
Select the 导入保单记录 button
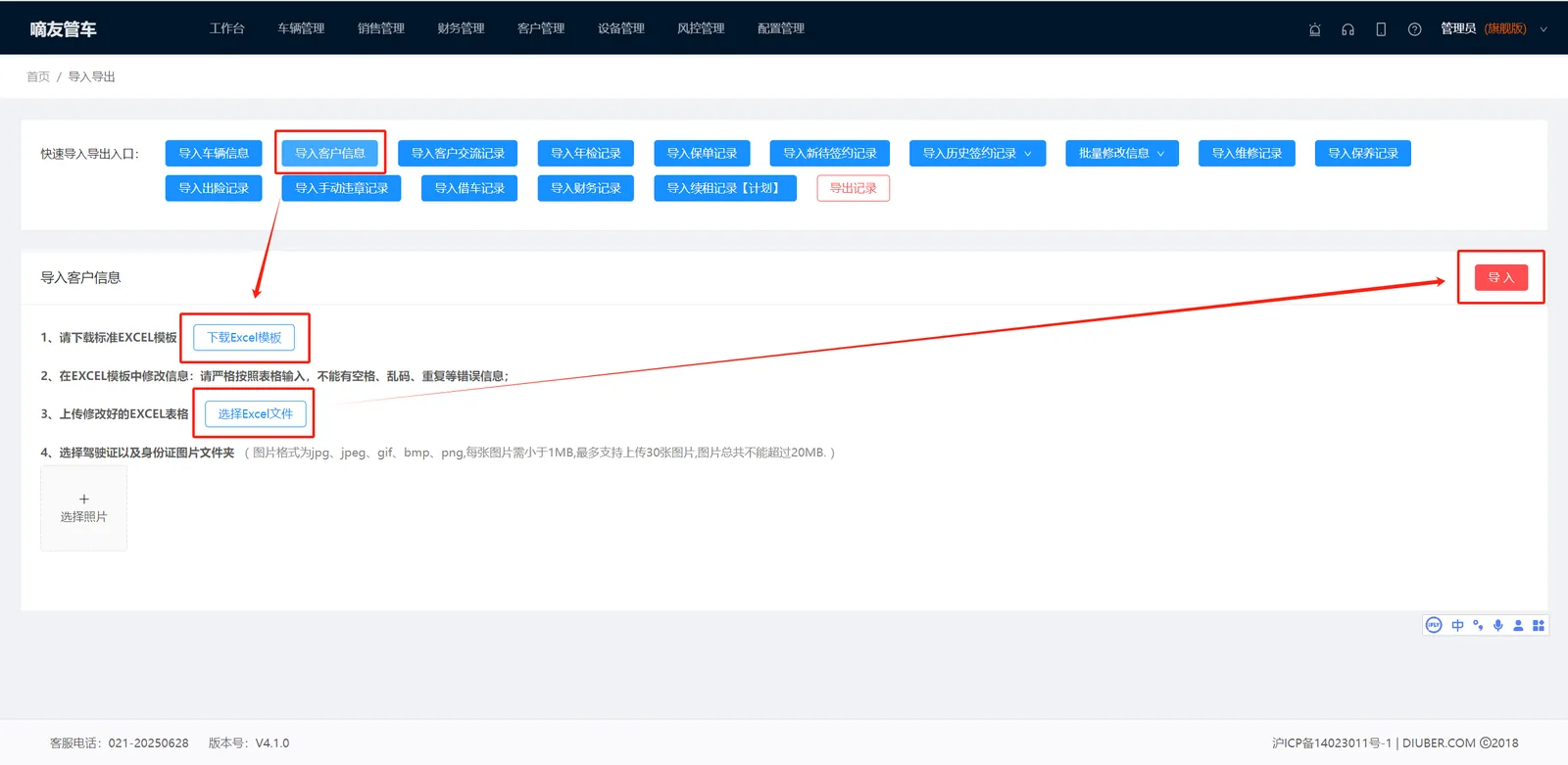point(702,154)
